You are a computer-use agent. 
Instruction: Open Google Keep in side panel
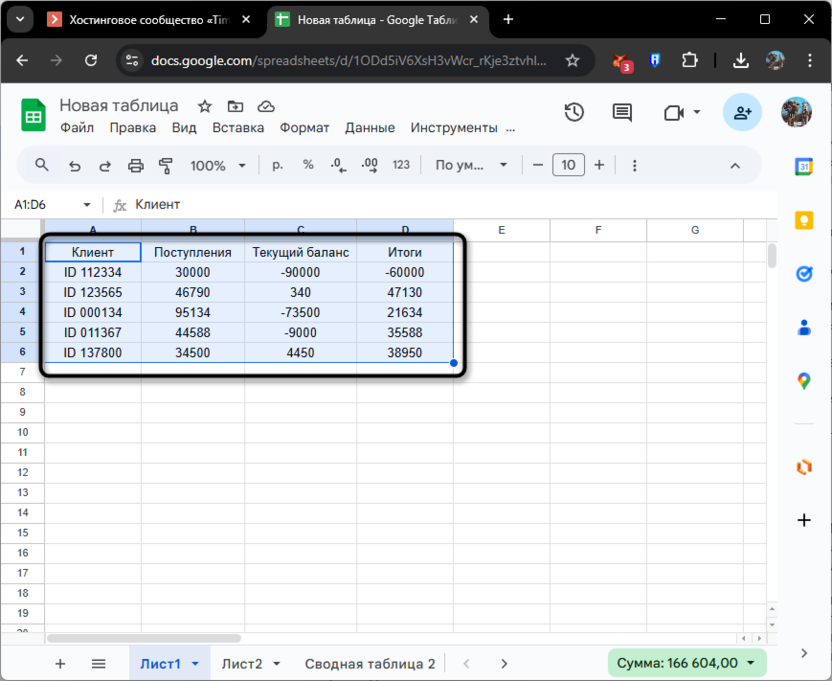[803, 220]
